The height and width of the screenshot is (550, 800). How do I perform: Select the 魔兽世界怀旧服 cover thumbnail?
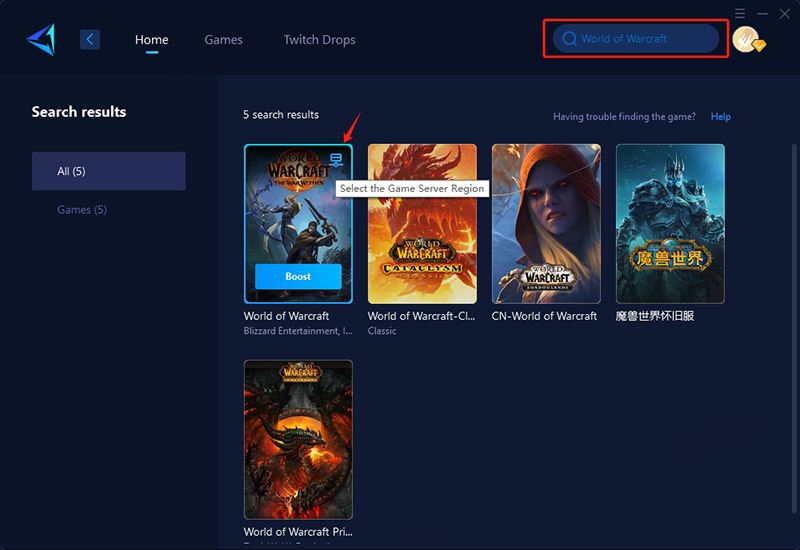tap(670, 223)
